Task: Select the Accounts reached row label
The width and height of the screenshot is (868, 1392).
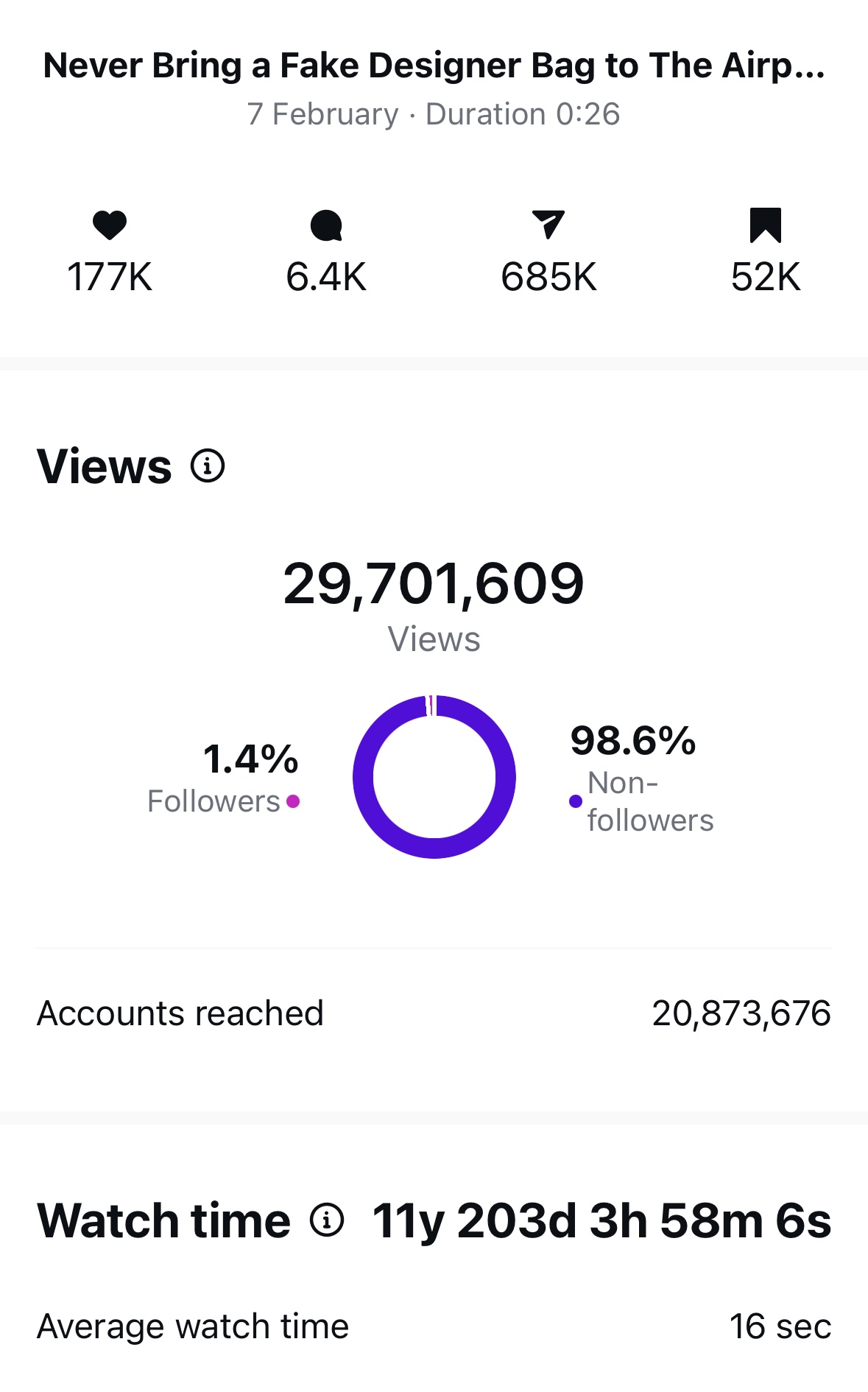Action: click(180, 1013)
